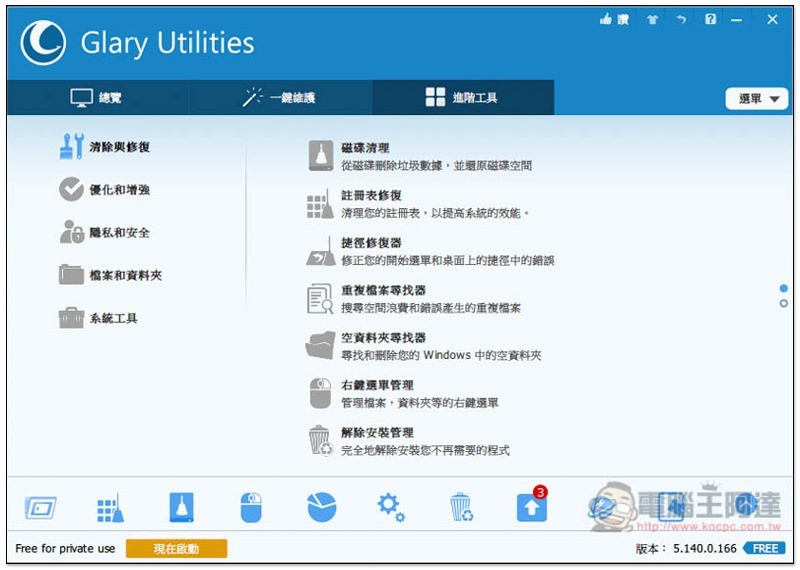Open the 磁碟清理 tool link
This screenshot has height=570, width=800.
365,148
